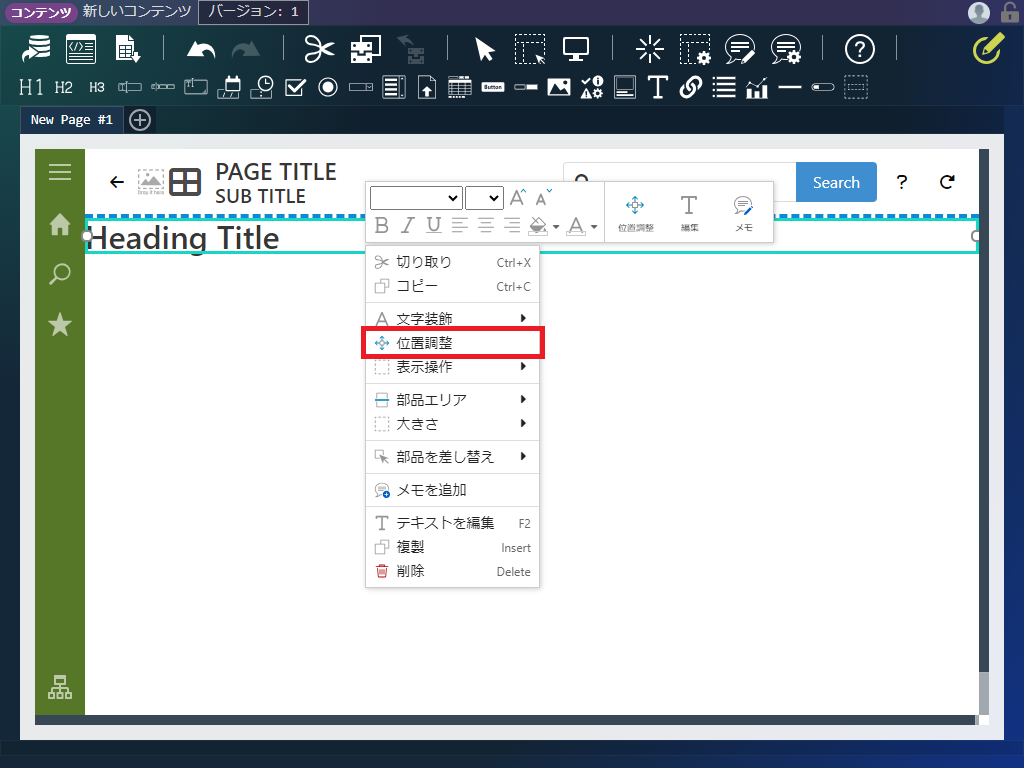Open the font size dropdown
This screenshot has height=768, width=1024.
click(x=484, y=198)
